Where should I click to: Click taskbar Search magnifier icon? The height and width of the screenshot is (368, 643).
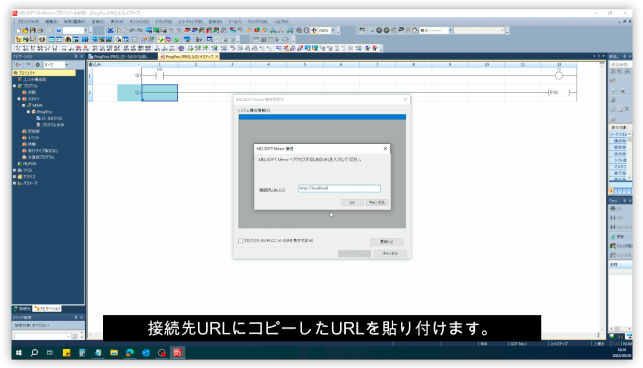(x=34, y=352)
